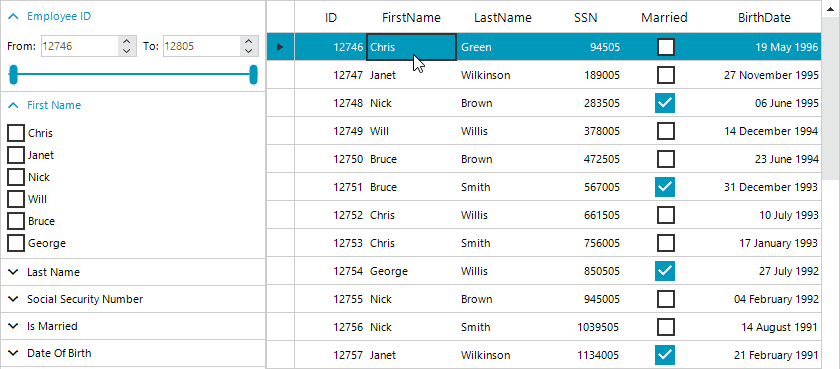Select the 23 June 1994 birth date
The width and height of the screenshot is (840, 369).
click(764, 159)
